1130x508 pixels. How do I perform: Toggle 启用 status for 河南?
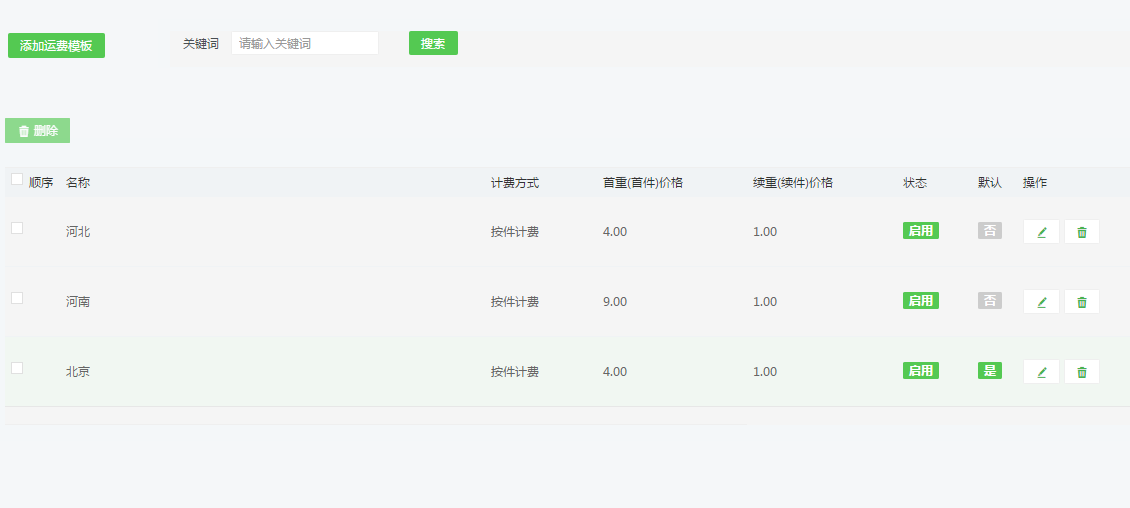pyautogui.click(x=921, y=300)
